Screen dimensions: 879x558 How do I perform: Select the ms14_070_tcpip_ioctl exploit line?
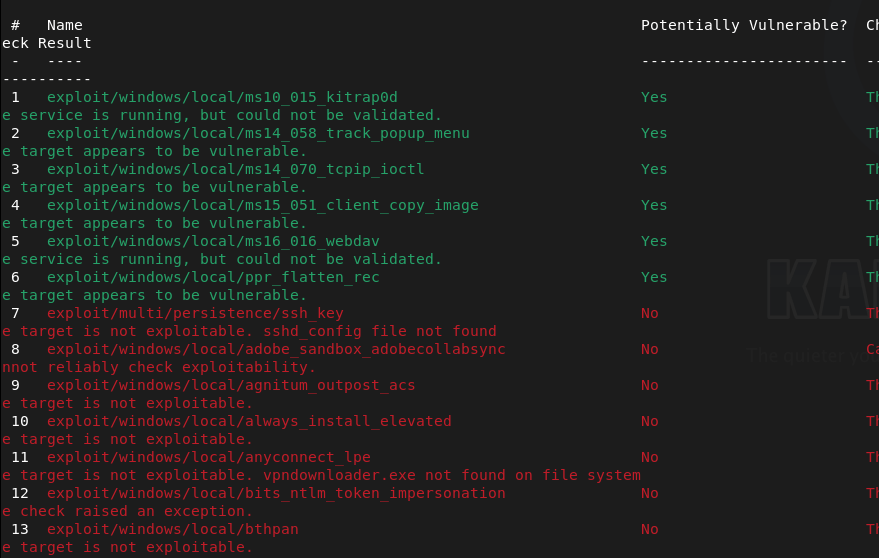(x=235, y=169)
